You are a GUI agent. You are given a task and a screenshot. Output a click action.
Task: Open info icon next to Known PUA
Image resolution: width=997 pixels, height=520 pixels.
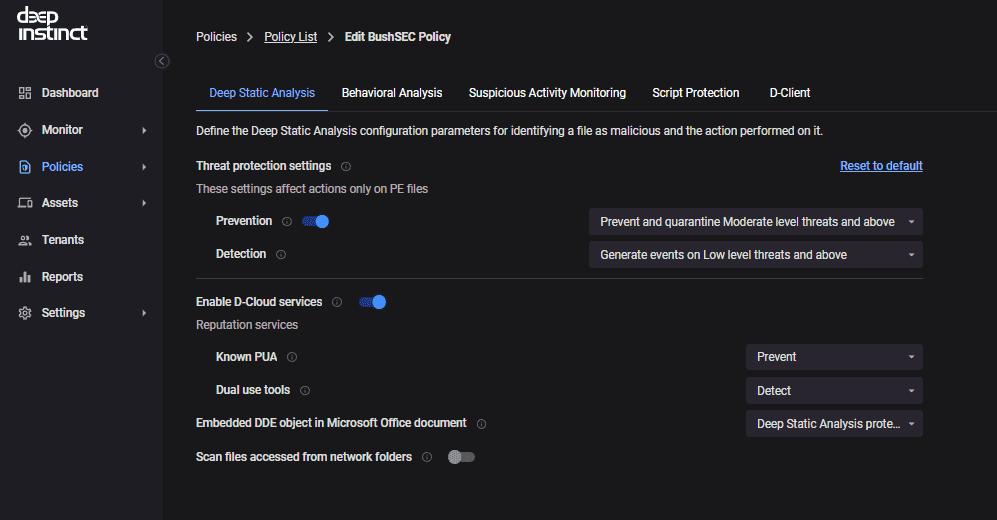click(x=292, y=357)
